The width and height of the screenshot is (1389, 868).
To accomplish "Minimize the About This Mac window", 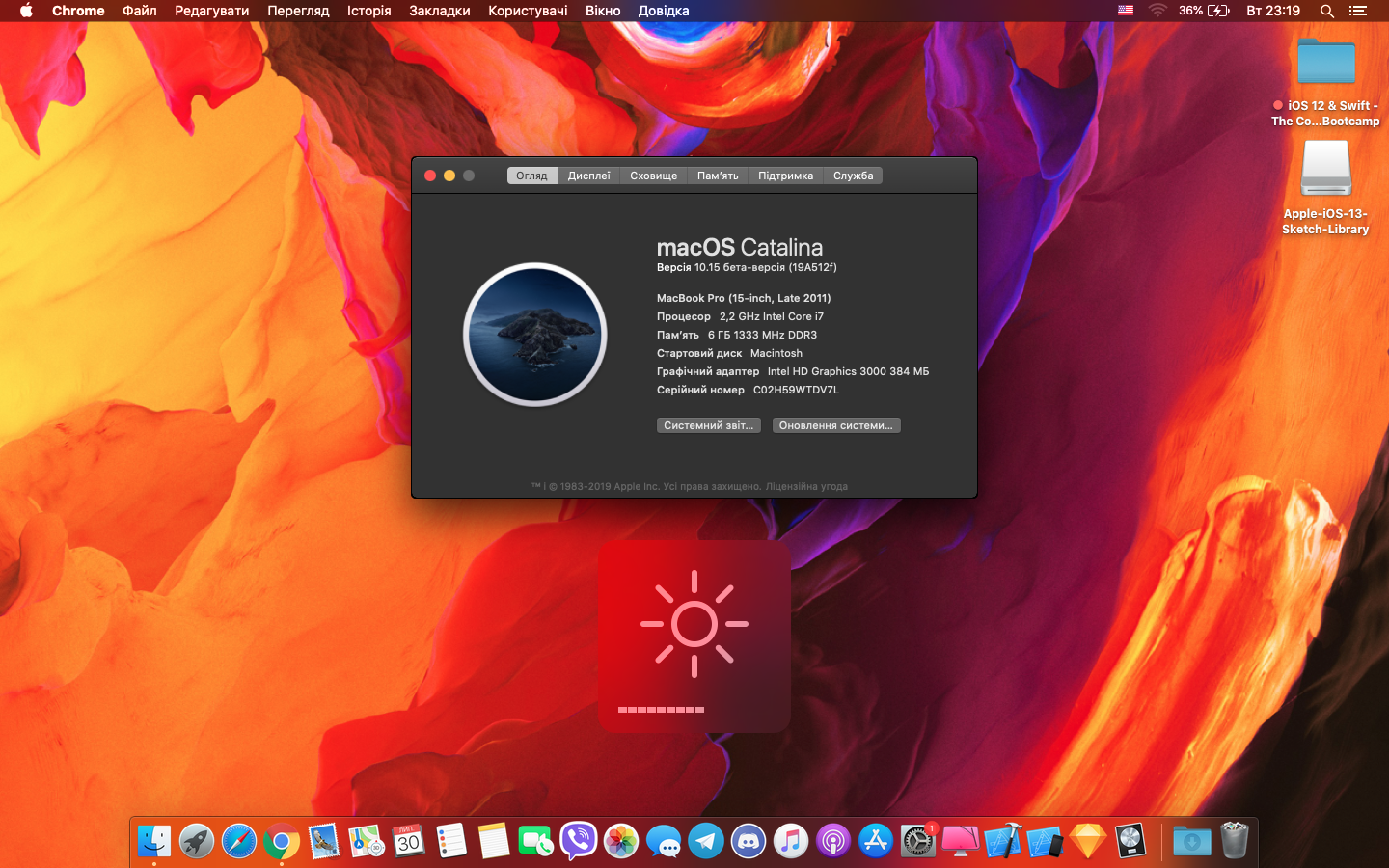I will [449, 176].
